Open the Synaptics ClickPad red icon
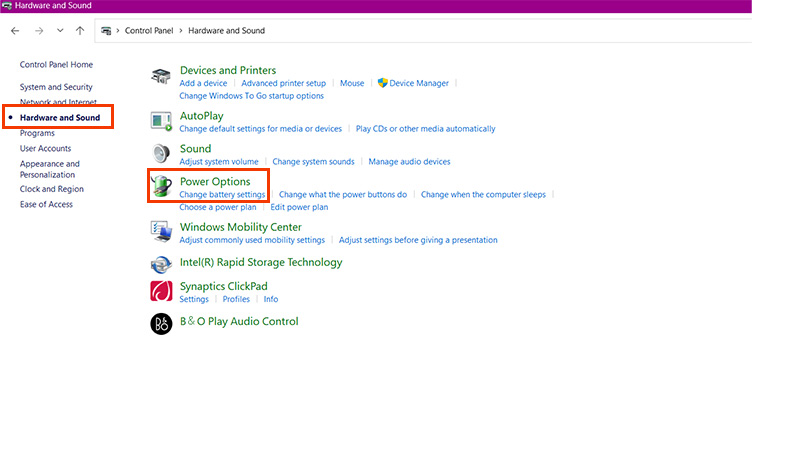The image size is (800, 450). (161, 291)
